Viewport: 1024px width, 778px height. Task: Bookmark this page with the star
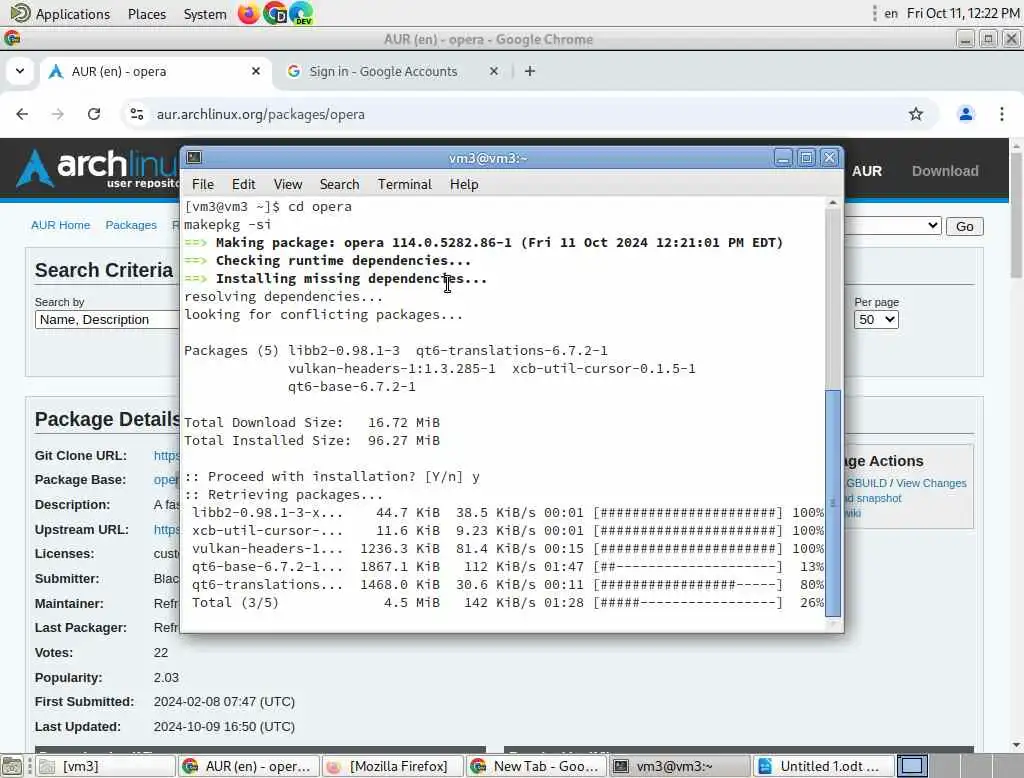point(916,114)
